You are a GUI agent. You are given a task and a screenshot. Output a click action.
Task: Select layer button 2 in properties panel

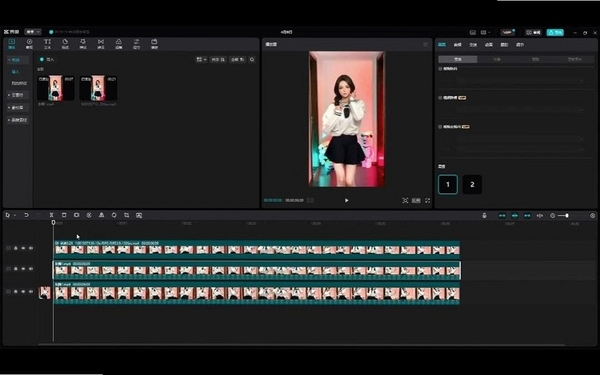click(472, 184)
